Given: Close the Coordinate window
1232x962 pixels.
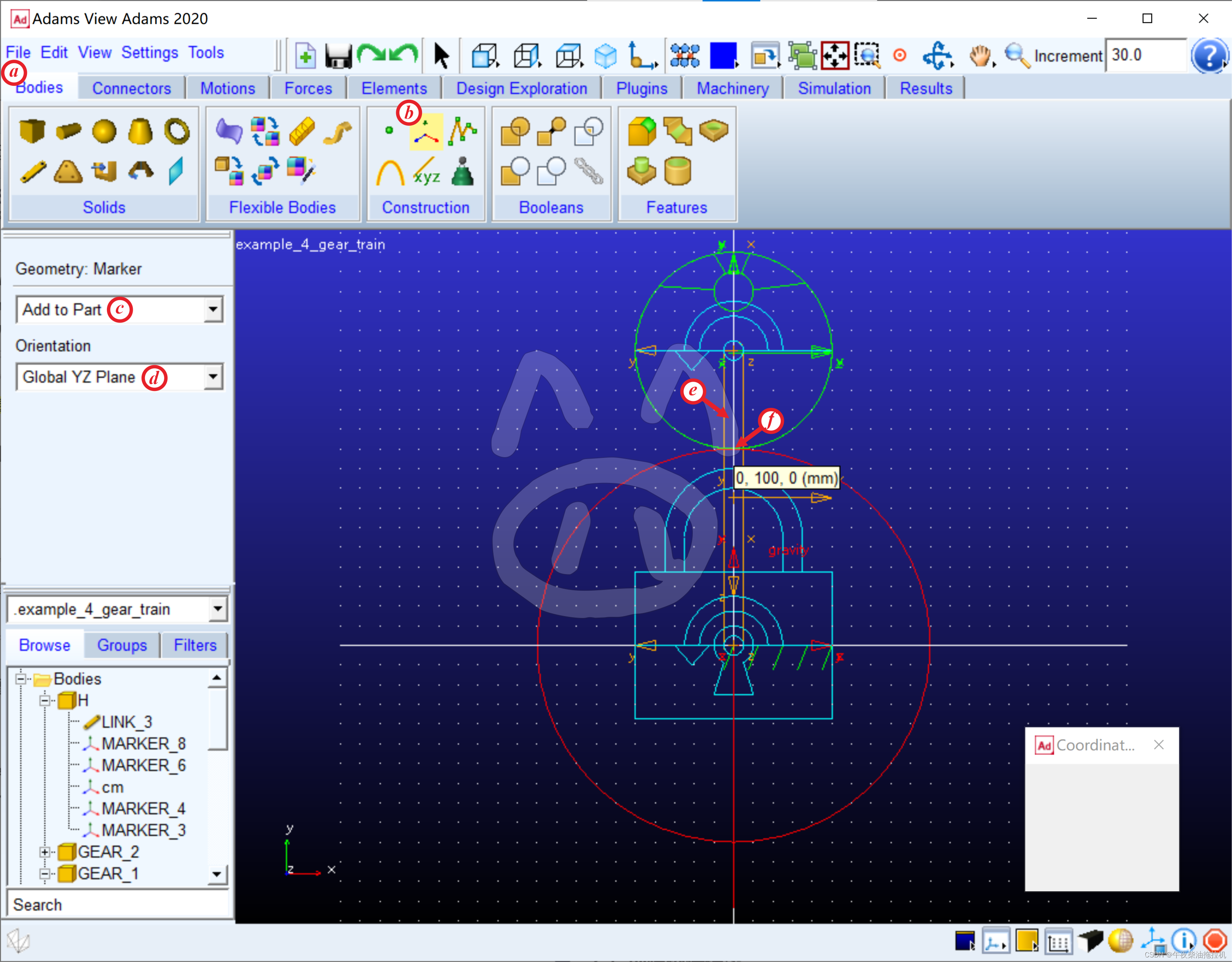Looking at the screenshot, I should 1159,745.
